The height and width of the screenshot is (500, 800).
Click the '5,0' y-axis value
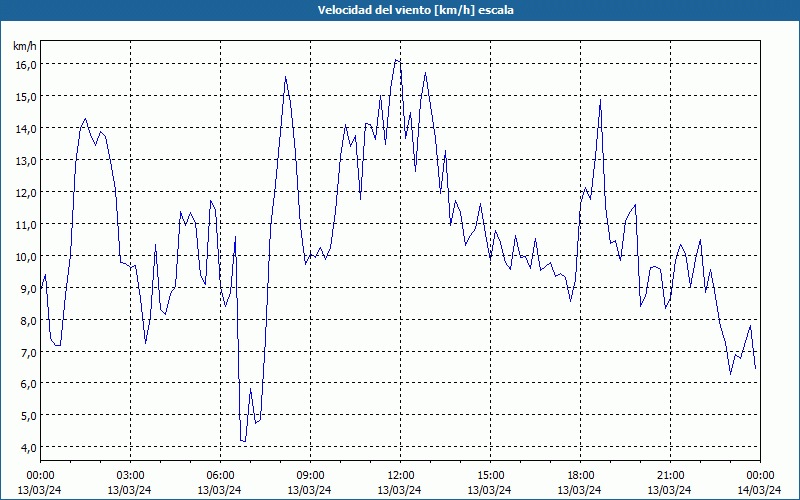point(28,415)
